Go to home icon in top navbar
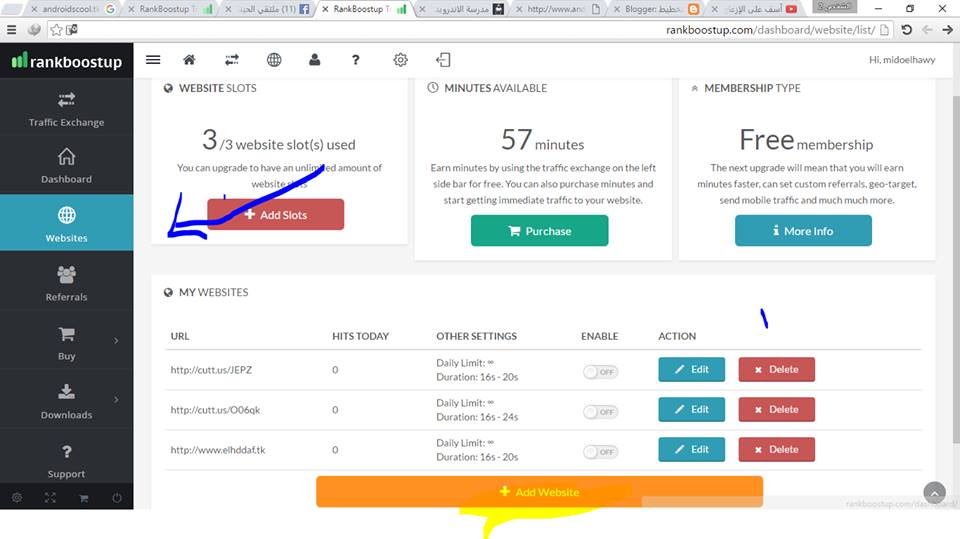This screenshot has height=539, width=960. point(189,59)
